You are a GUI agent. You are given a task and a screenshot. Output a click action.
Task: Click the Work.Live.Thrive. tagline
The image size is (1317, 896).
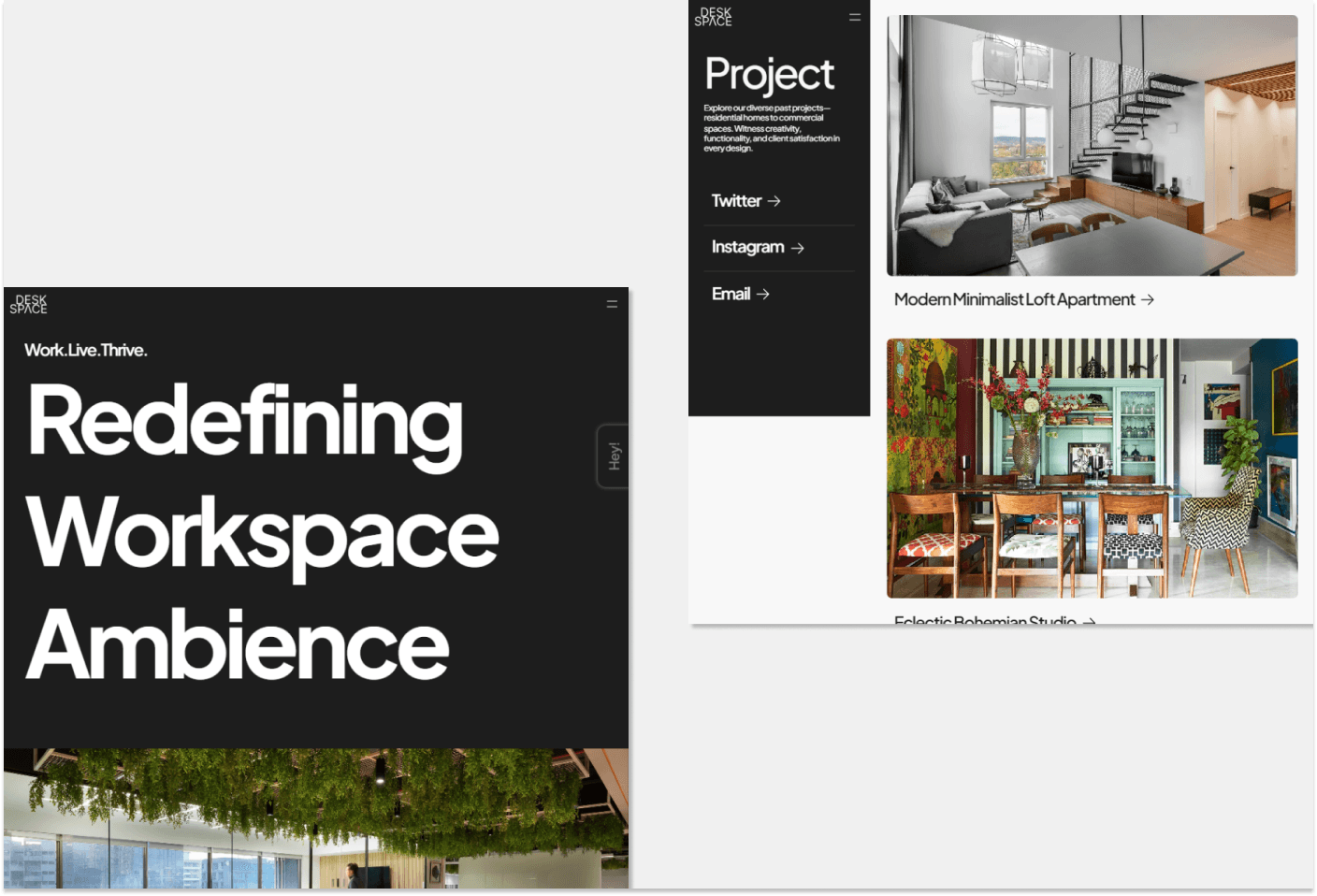coord(85,350)
